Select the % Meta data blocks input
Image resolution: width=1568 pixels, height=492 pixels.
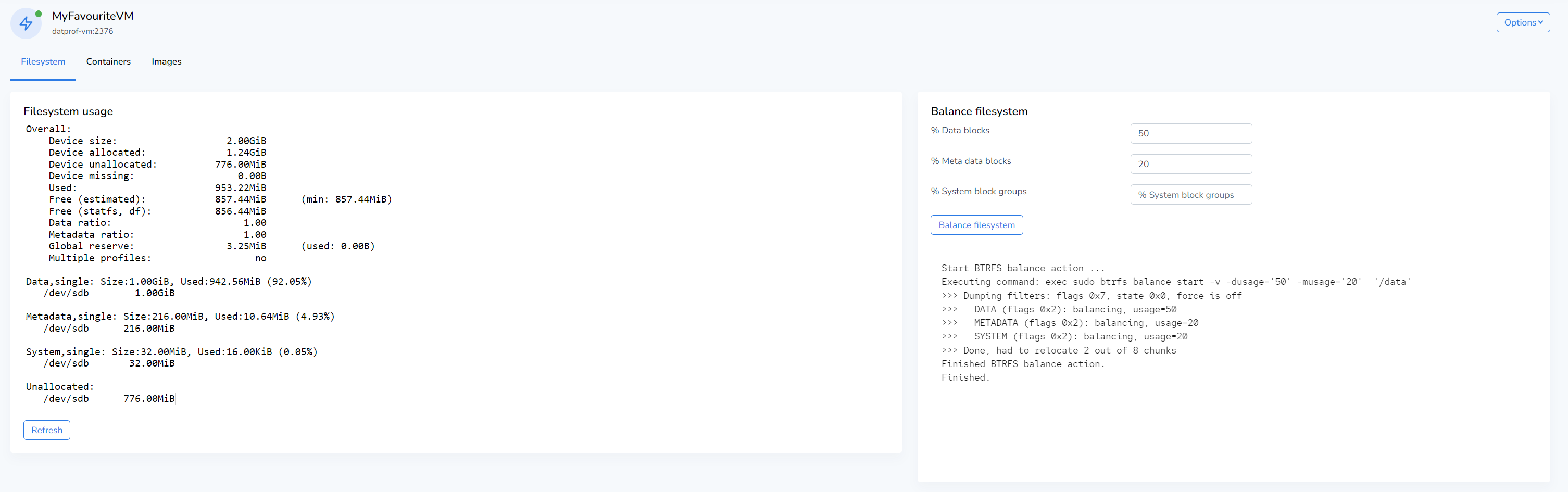(x=1190, y=164)
